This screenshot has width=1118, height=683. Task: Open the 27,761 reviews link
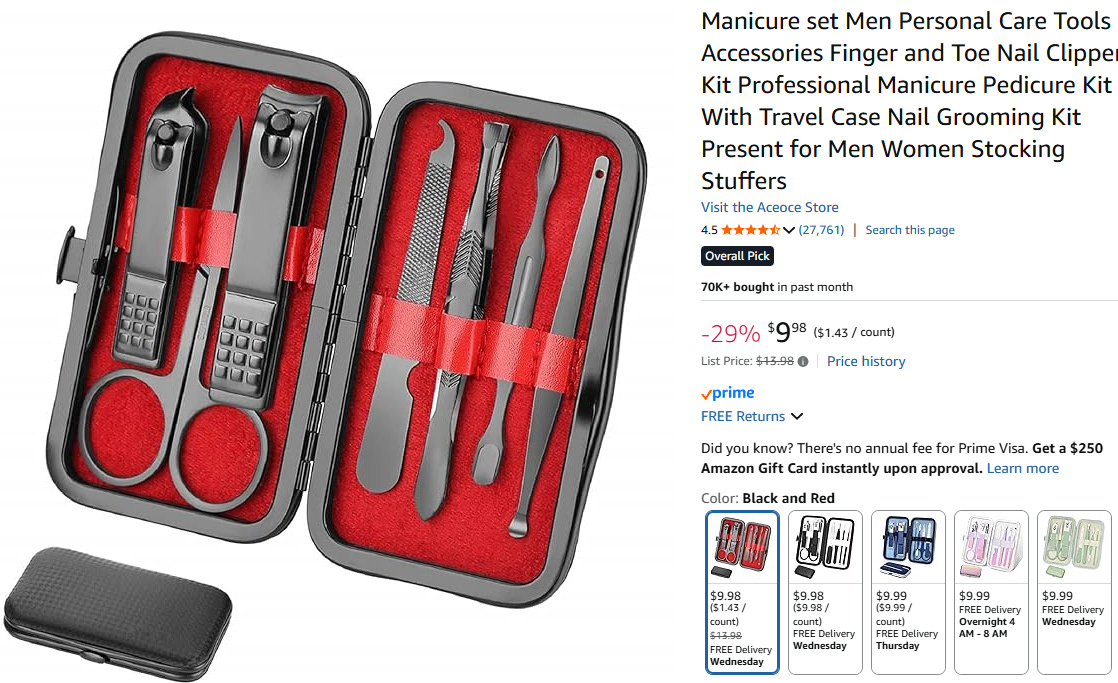(821, 230)
